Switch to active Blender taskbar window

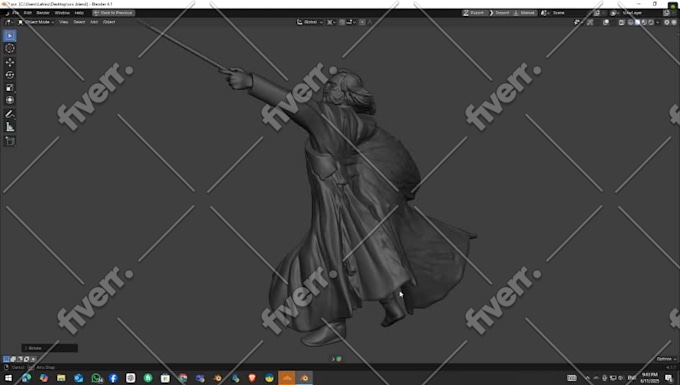(x=304, y=378)
